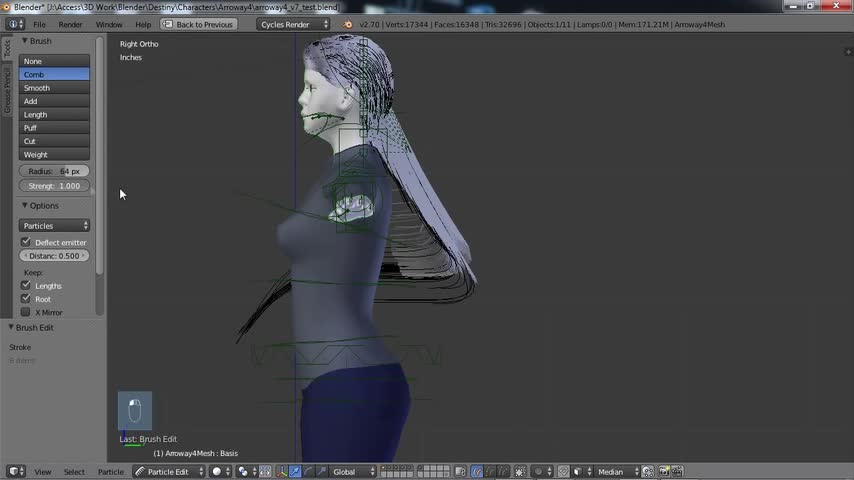Click the Back to Previous button

(199, 25)
